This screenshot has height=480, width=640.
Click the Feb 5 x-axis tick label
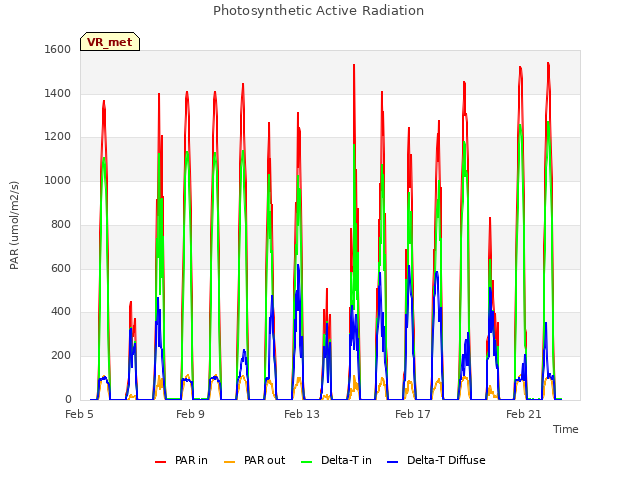click(x=80, y=414)
